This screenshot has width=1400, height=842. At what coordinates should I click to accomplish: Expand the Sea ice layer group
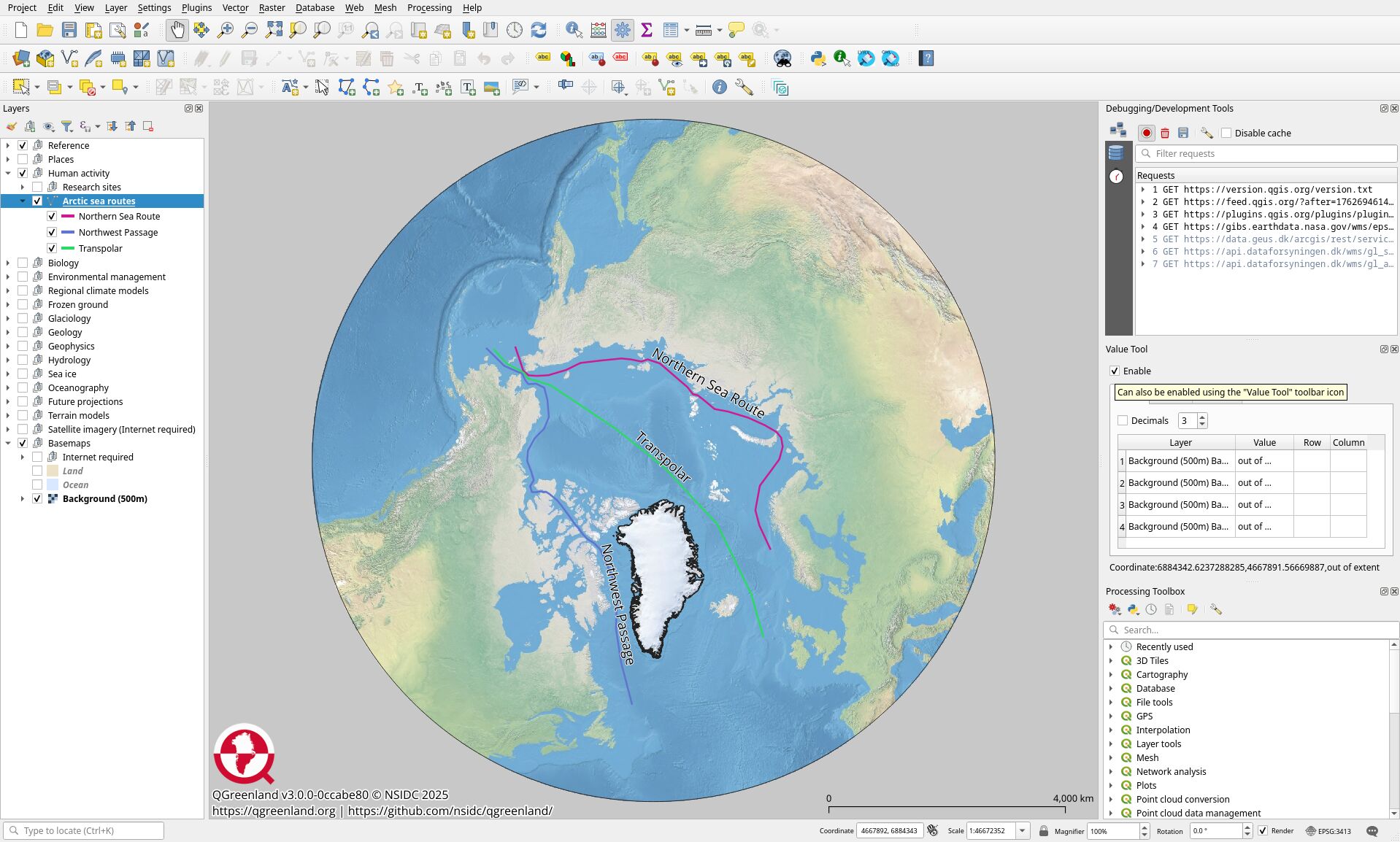click(8, 374)
